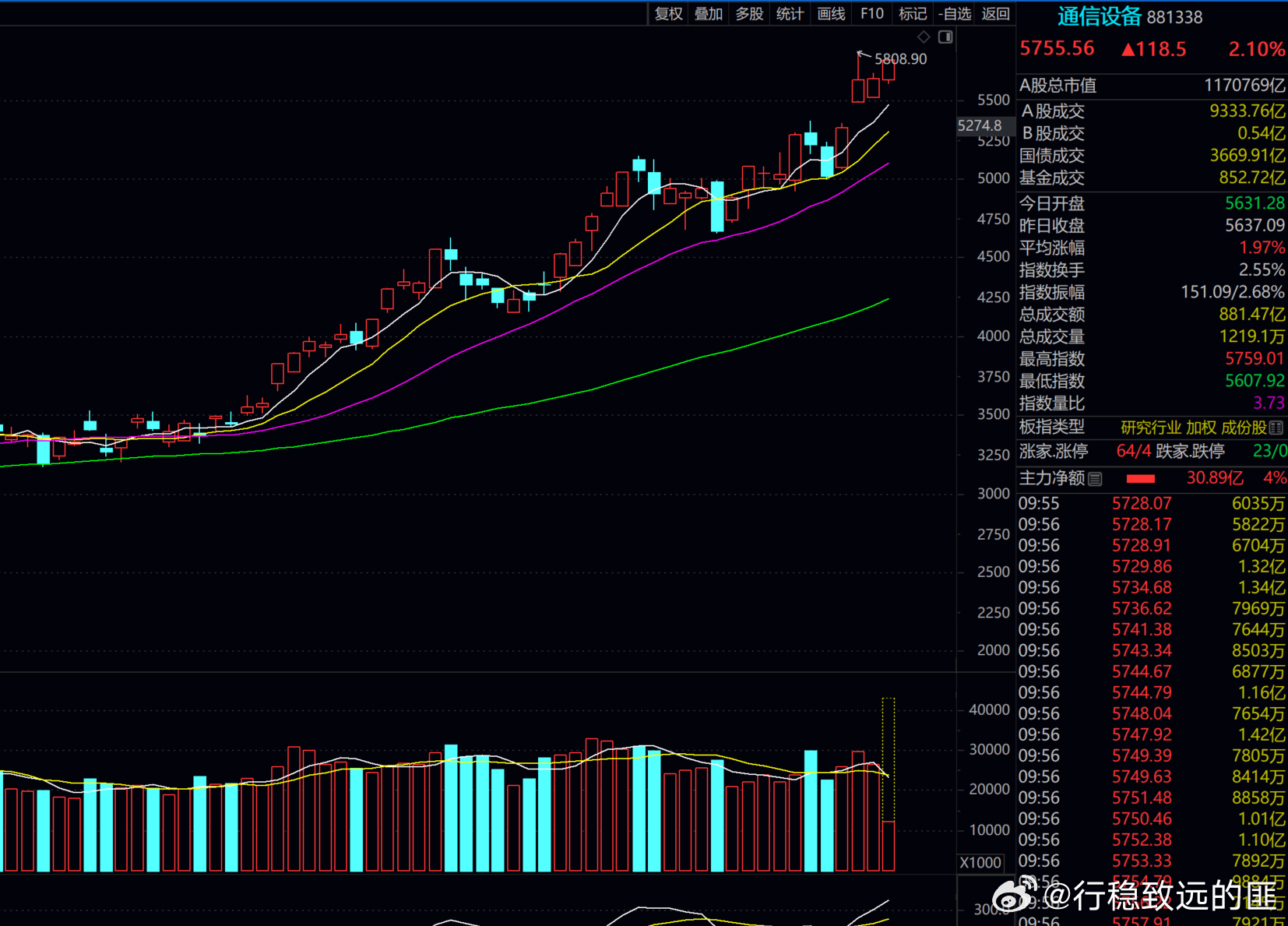
Task: Click the A股总市值 value 1170769亿
Action: (1244, 86)
